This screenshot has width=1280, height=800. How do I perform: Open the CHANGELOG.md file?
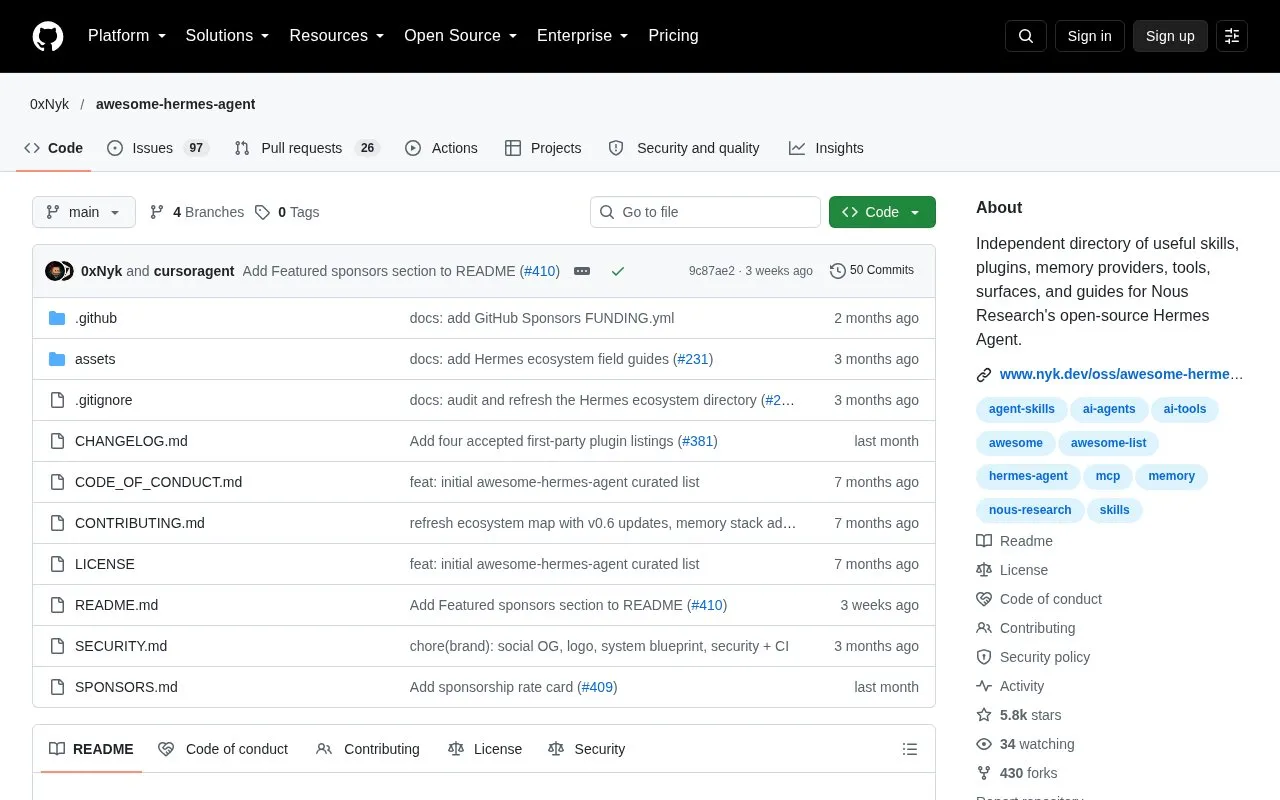131,441
